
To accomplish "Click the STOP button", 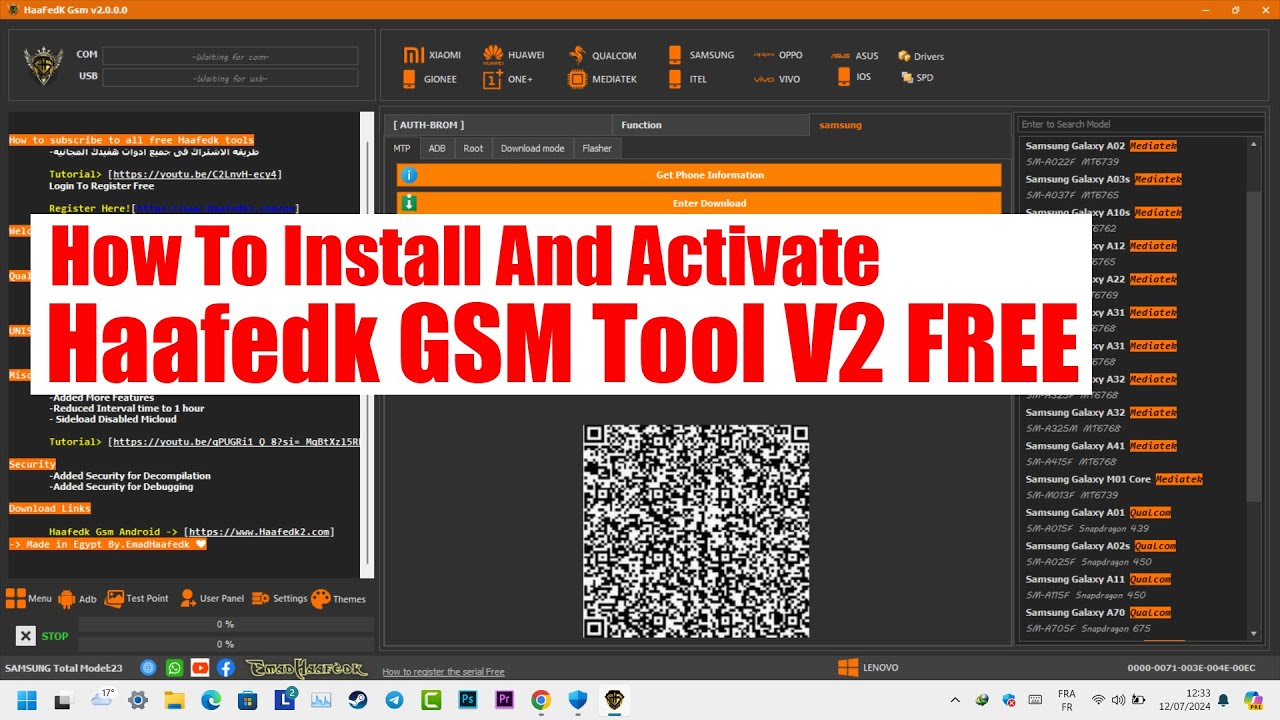I will click(x=43, y=636).
